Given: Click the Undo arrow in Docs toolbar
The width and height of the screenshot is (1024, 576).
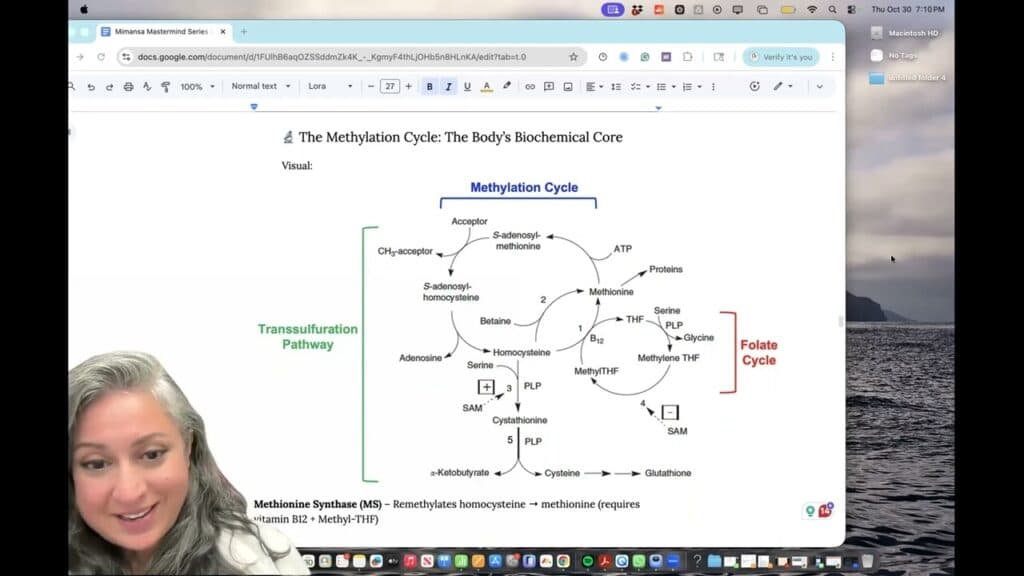Looking at the screenshot, I should point(91,87).
